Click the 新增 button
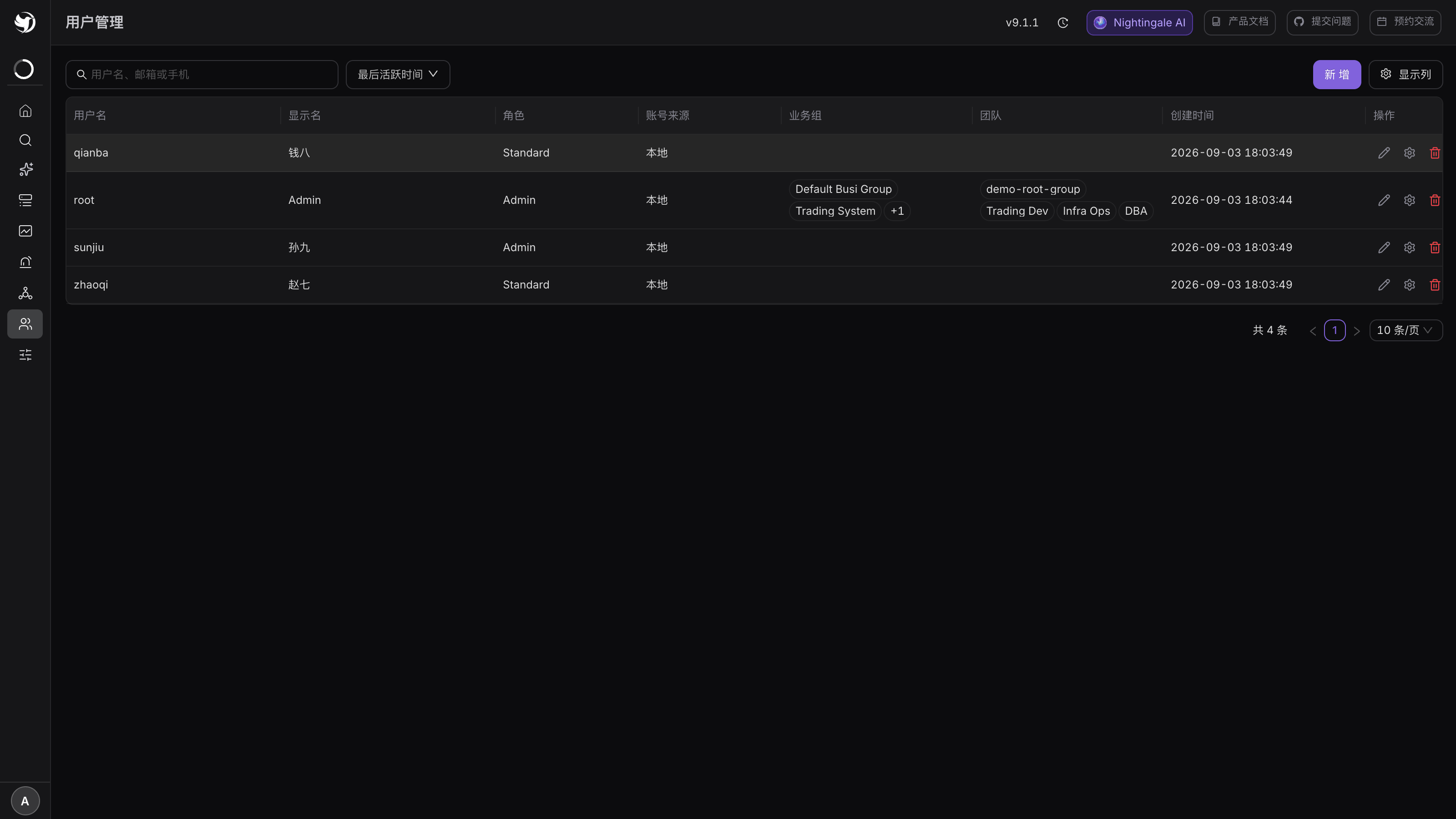Viewport: 1456px width, 819px height. point(1337,75)
